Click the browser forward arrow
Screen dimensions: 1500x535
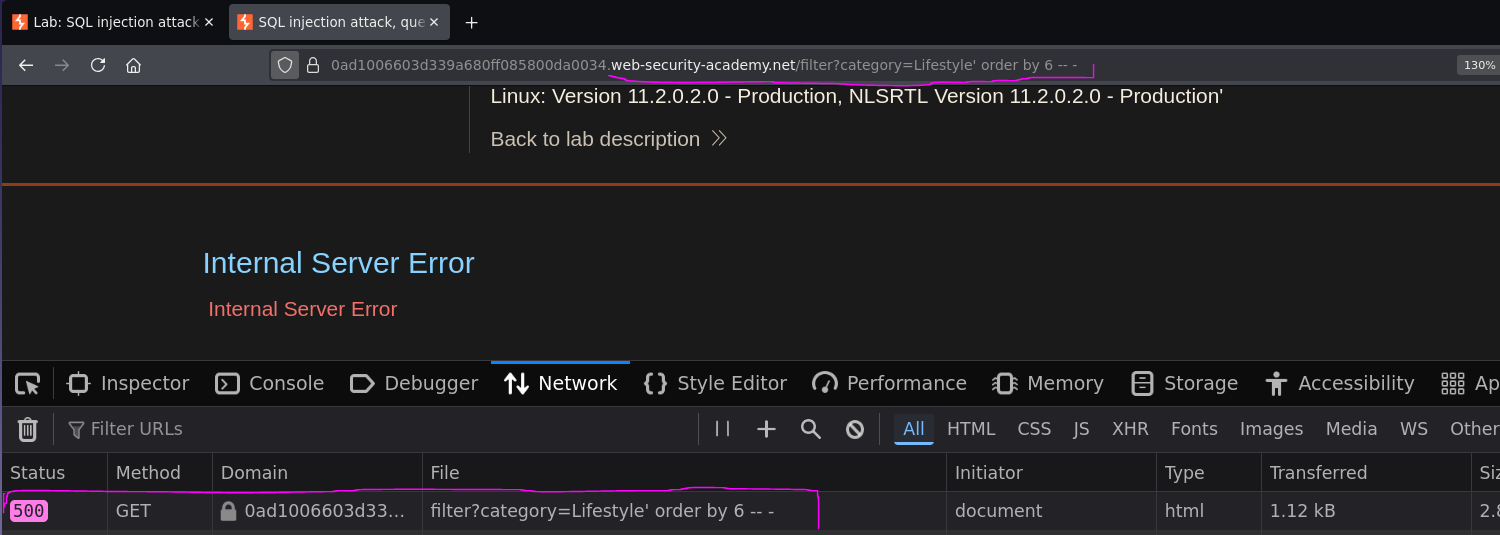[x=62, y=65]
